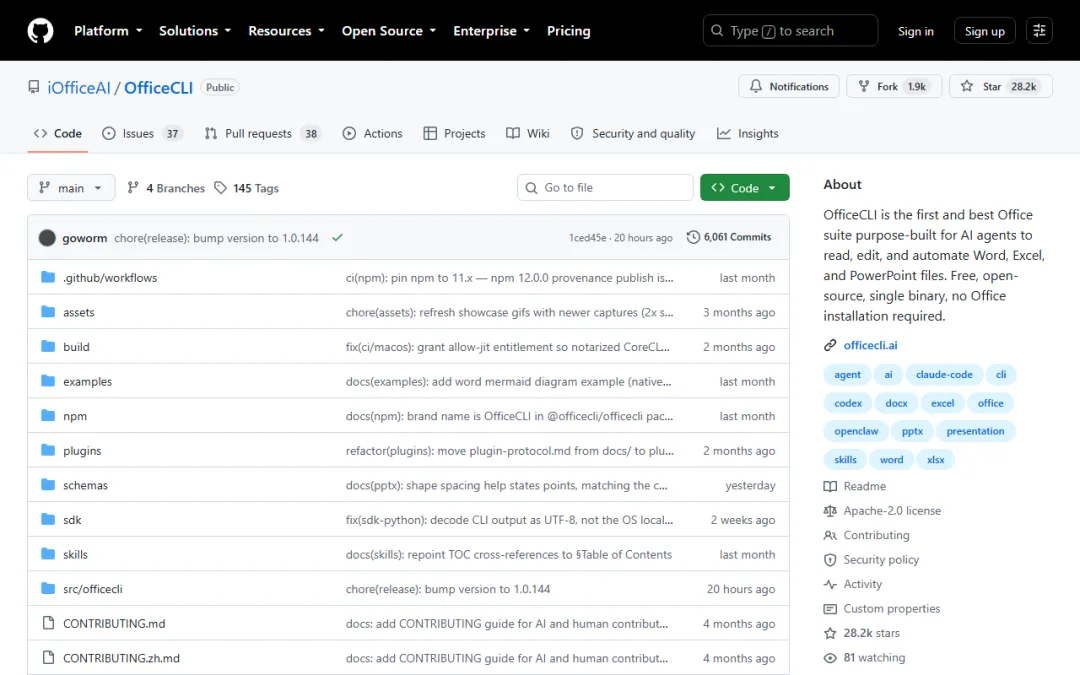Switch to the Pull requests tab
This screenshot has width=1080, height=675.
pos(262,134)
